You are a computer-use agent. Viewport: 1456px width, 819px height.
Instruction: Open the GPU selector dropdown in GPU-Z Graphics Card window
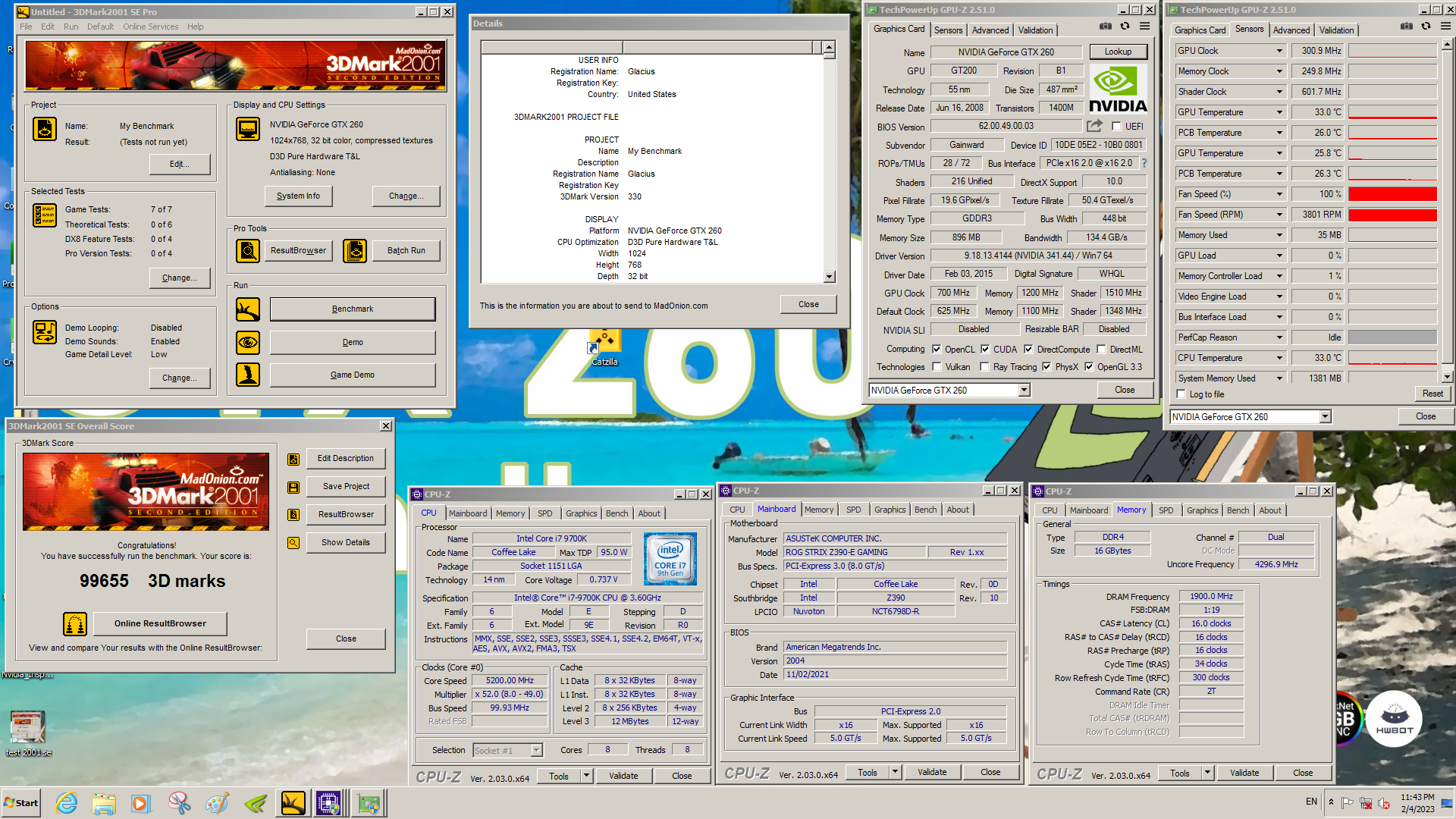coord(1024,391)
